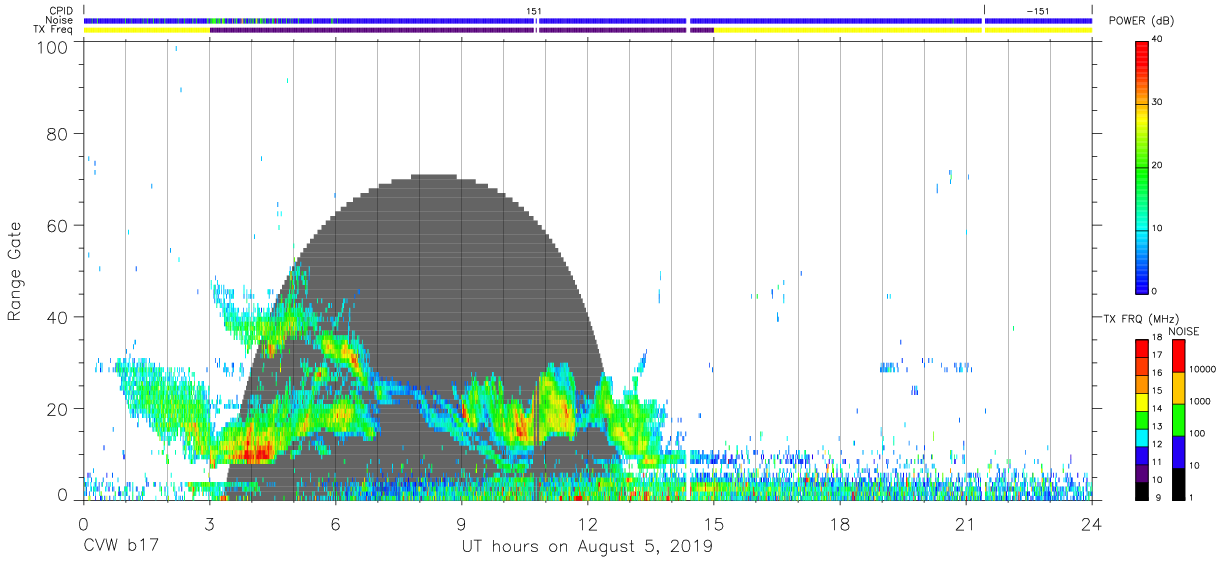This screenshot has height=567, width=1228.
Task: Click the 40 tick on the power scale
Action: [x=1157, y=39]
